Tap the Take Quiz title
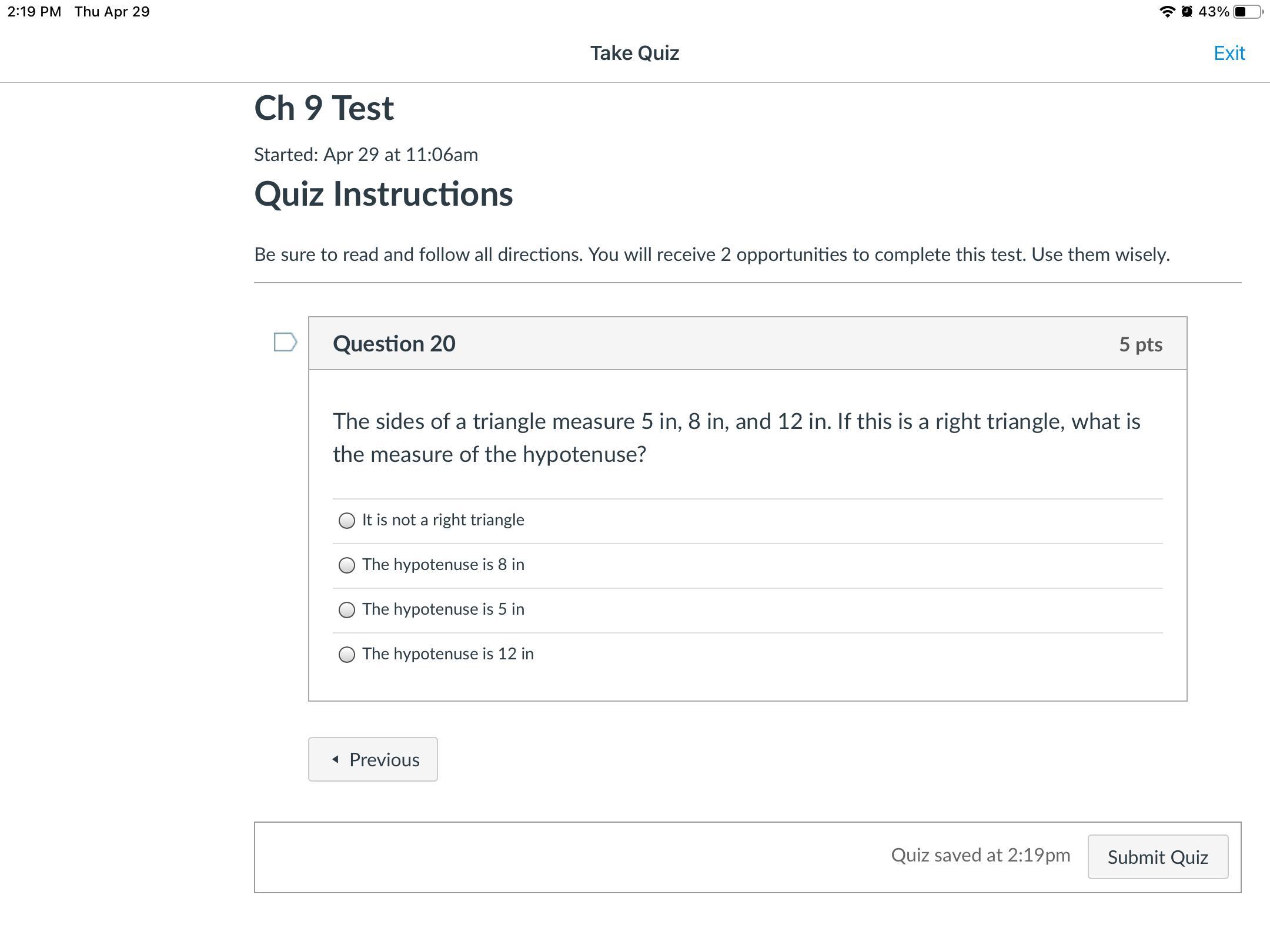 coord(634,53)
